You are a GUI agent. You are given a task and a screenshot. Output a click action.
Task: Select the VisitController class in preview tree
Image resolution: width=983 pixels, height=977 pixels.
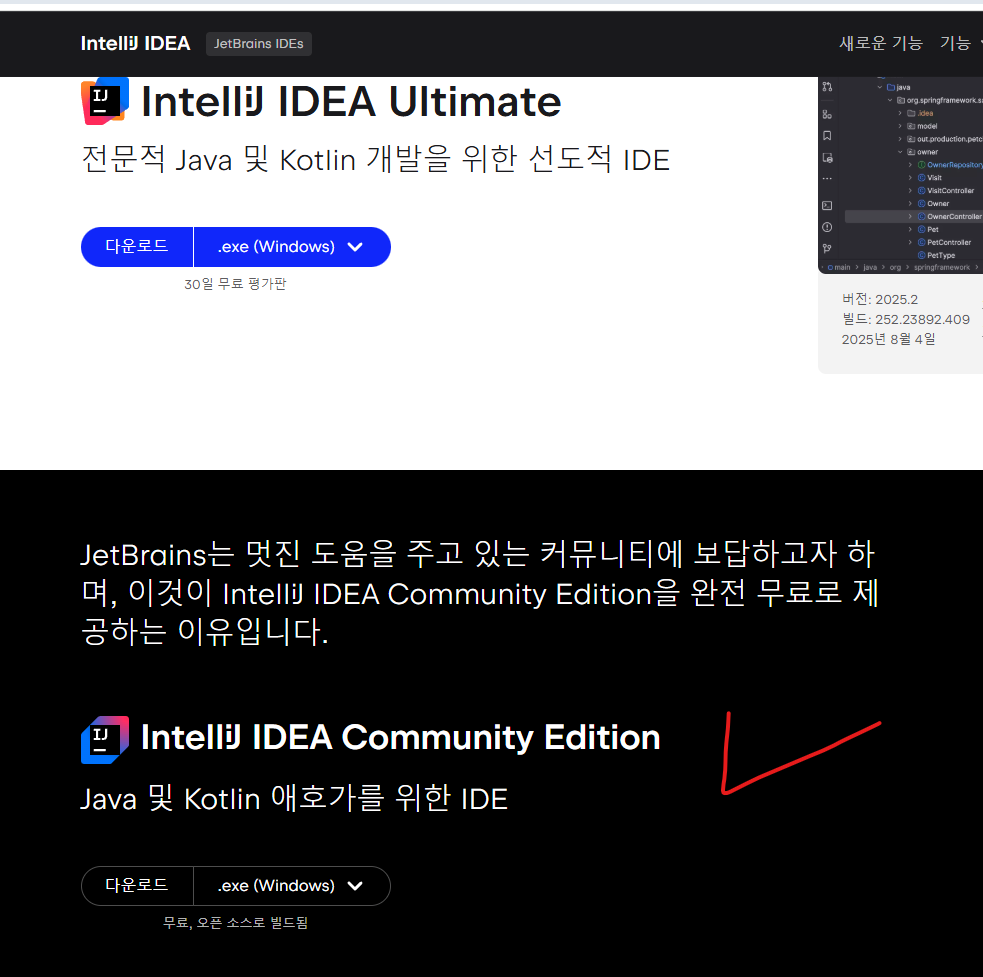tap(946, 191)
